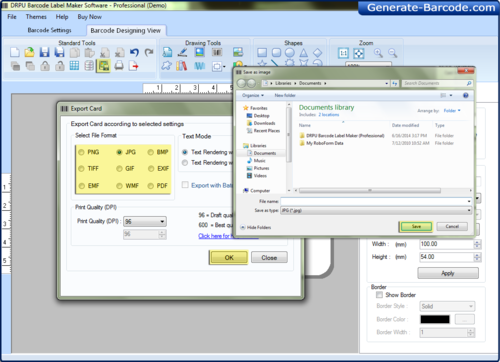Open the Organize dropdown in save dialog
This screenshot has height=362, width=500.
coord(253,95)
